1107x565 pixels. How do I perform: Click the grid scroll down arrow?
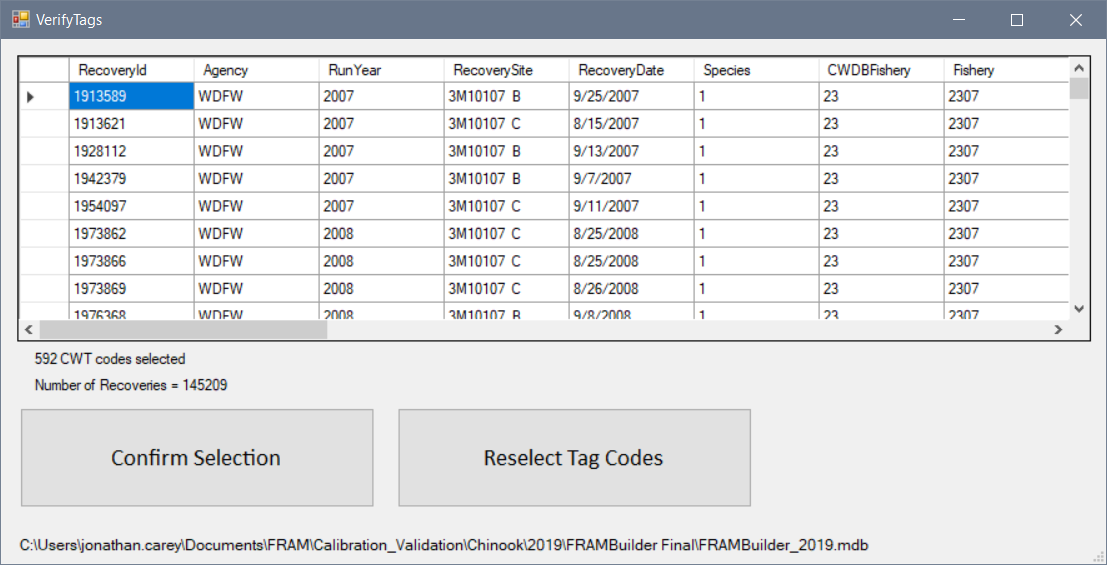[1078, 309]
